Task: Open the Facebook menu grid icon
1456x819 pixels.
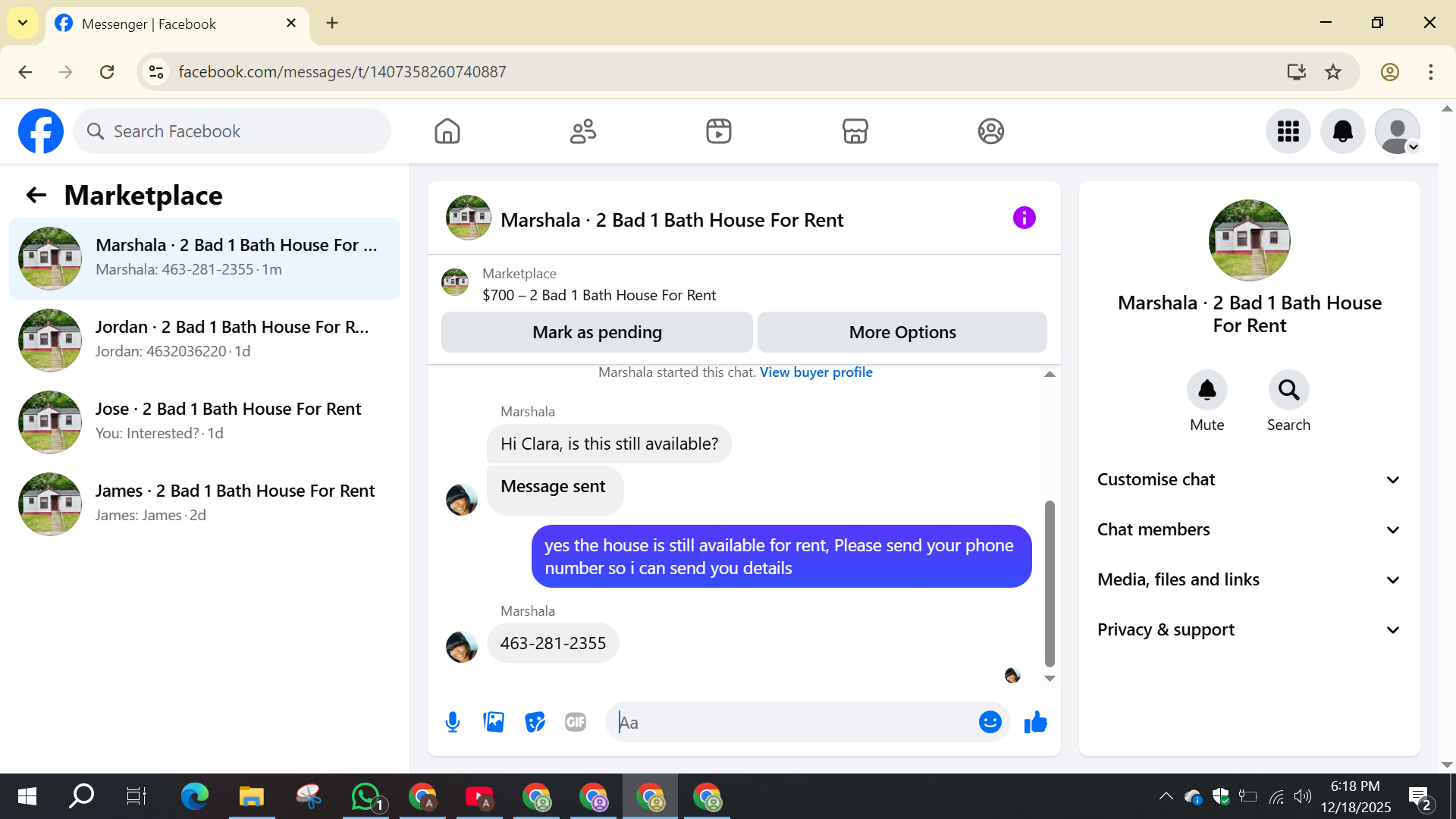Action: (x=1288, y=131)
